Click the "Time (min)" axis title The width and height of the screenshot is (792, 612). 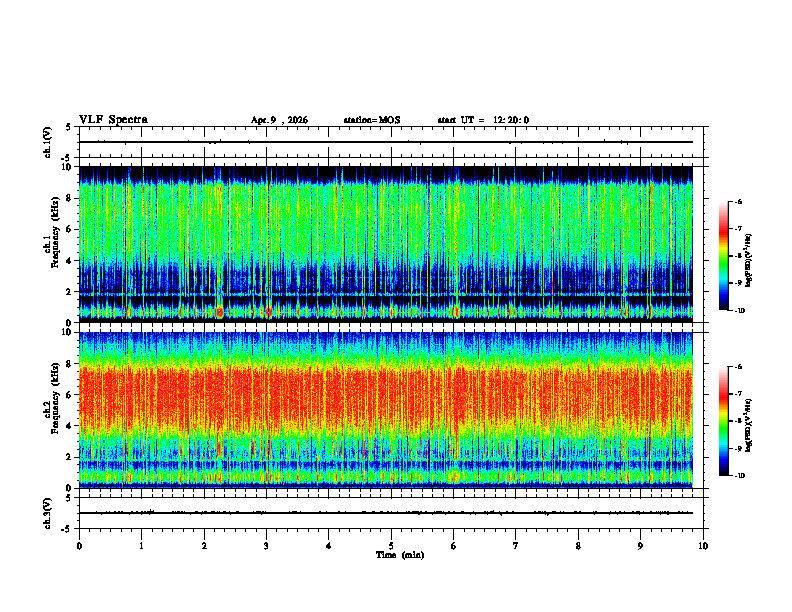coord(400,555)
